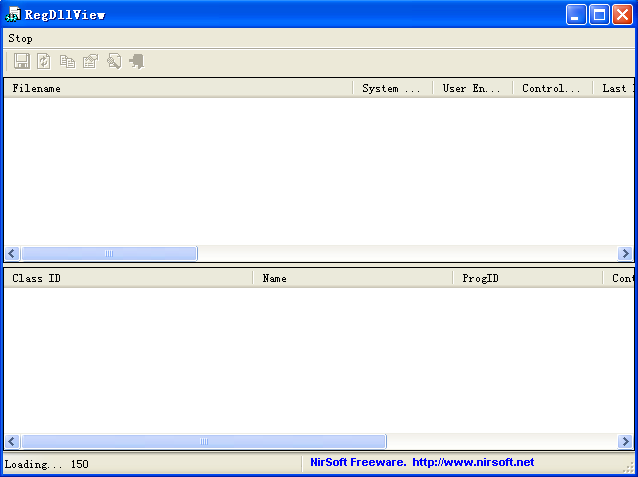Click the Refresh toolbar icon

pyautogui.click(x=44, y=61)
